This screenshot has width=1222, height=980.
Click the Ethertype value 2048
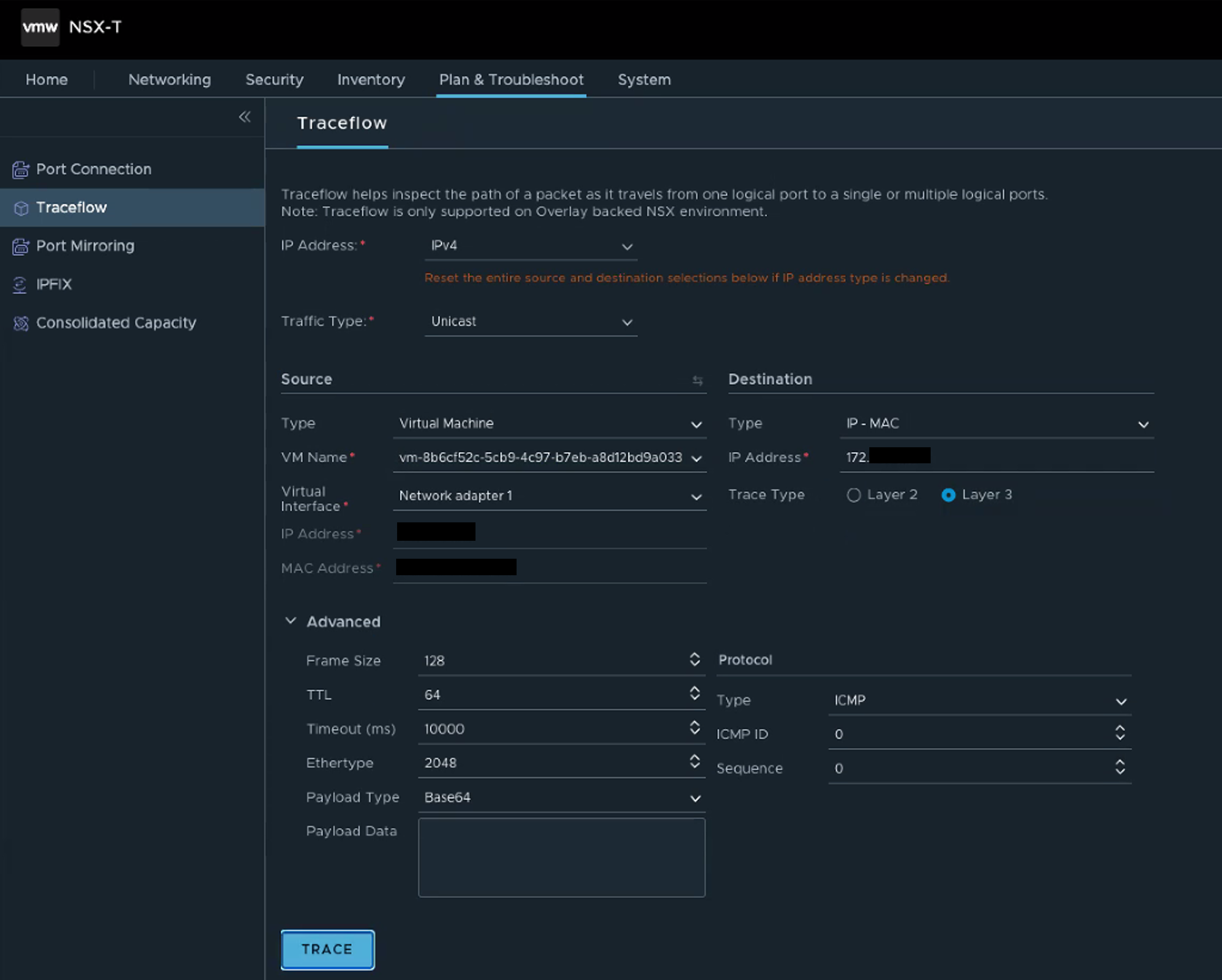click(x=441, y=763)
